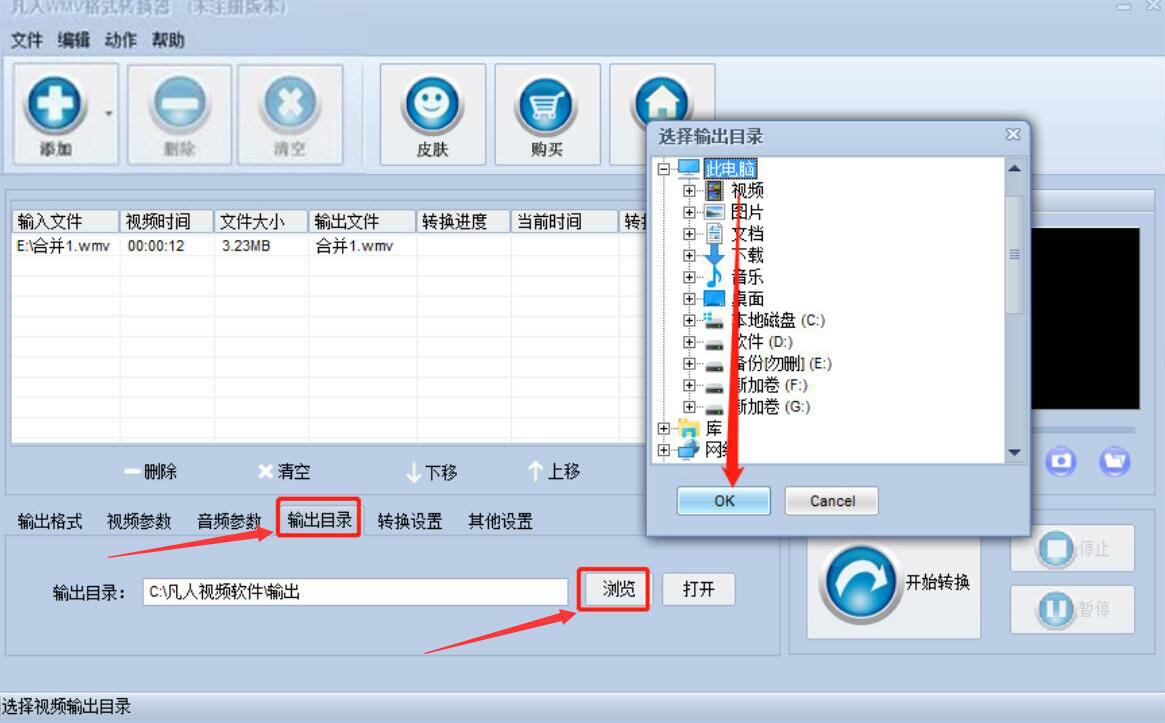Click the 新加卷 (F:) drive icon
Screen dimensions: 1165x723
coord(714,387)
